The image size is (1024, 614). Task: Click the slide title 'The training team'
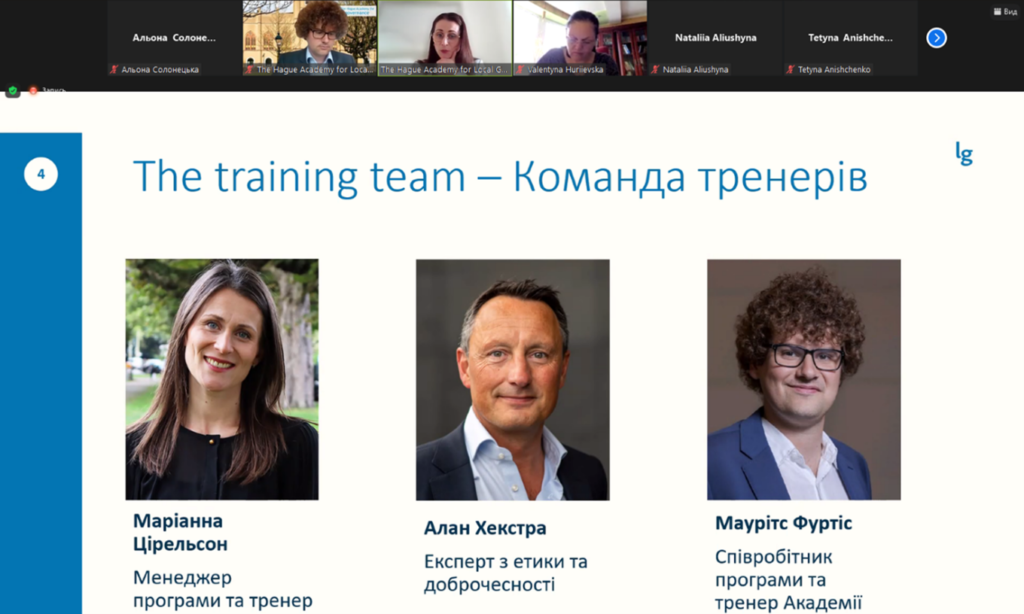pyautogui.click(x=300, y=177)
